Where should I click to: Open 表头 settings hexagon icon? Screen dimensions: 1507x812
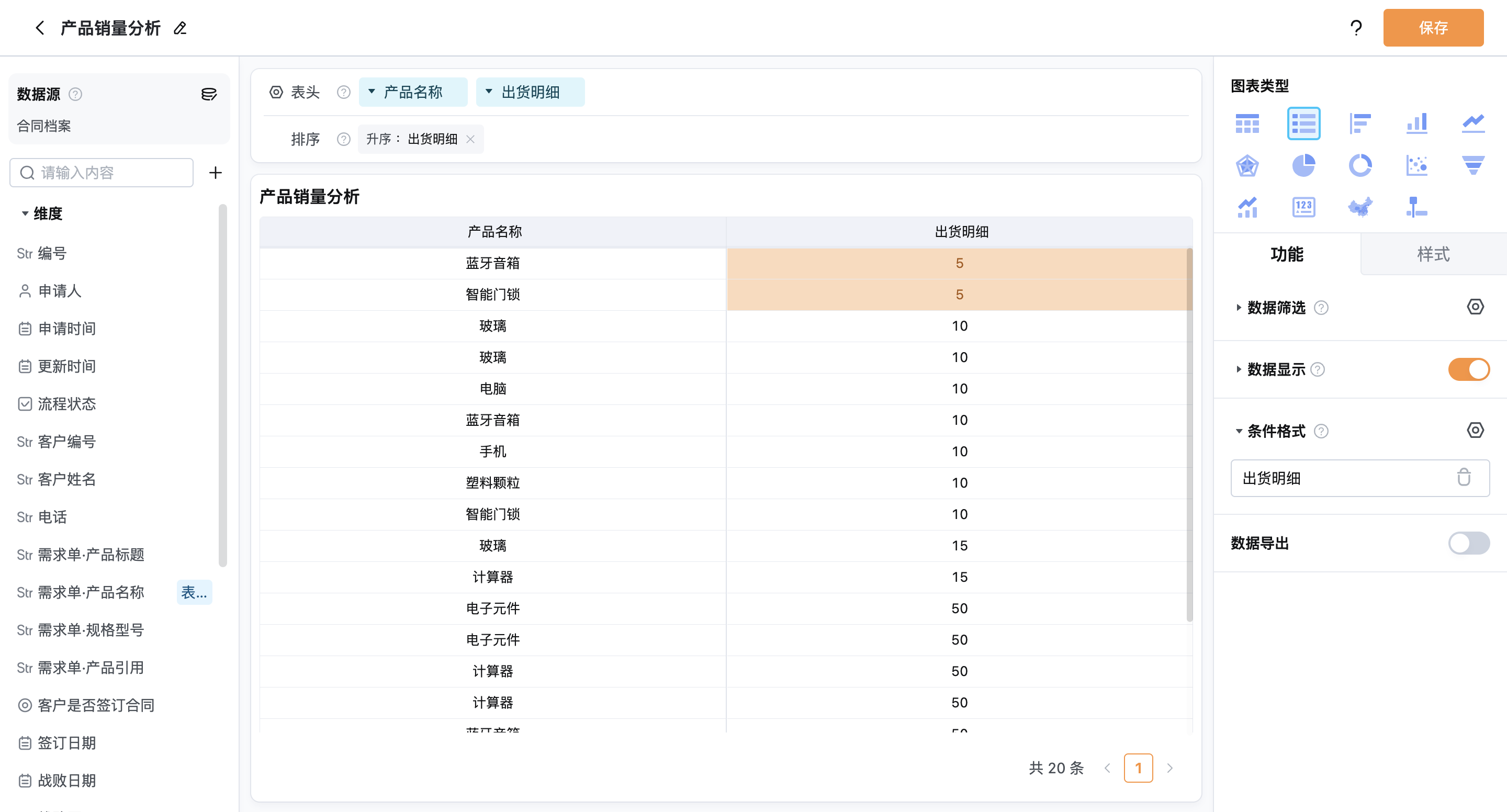[276, 92]
